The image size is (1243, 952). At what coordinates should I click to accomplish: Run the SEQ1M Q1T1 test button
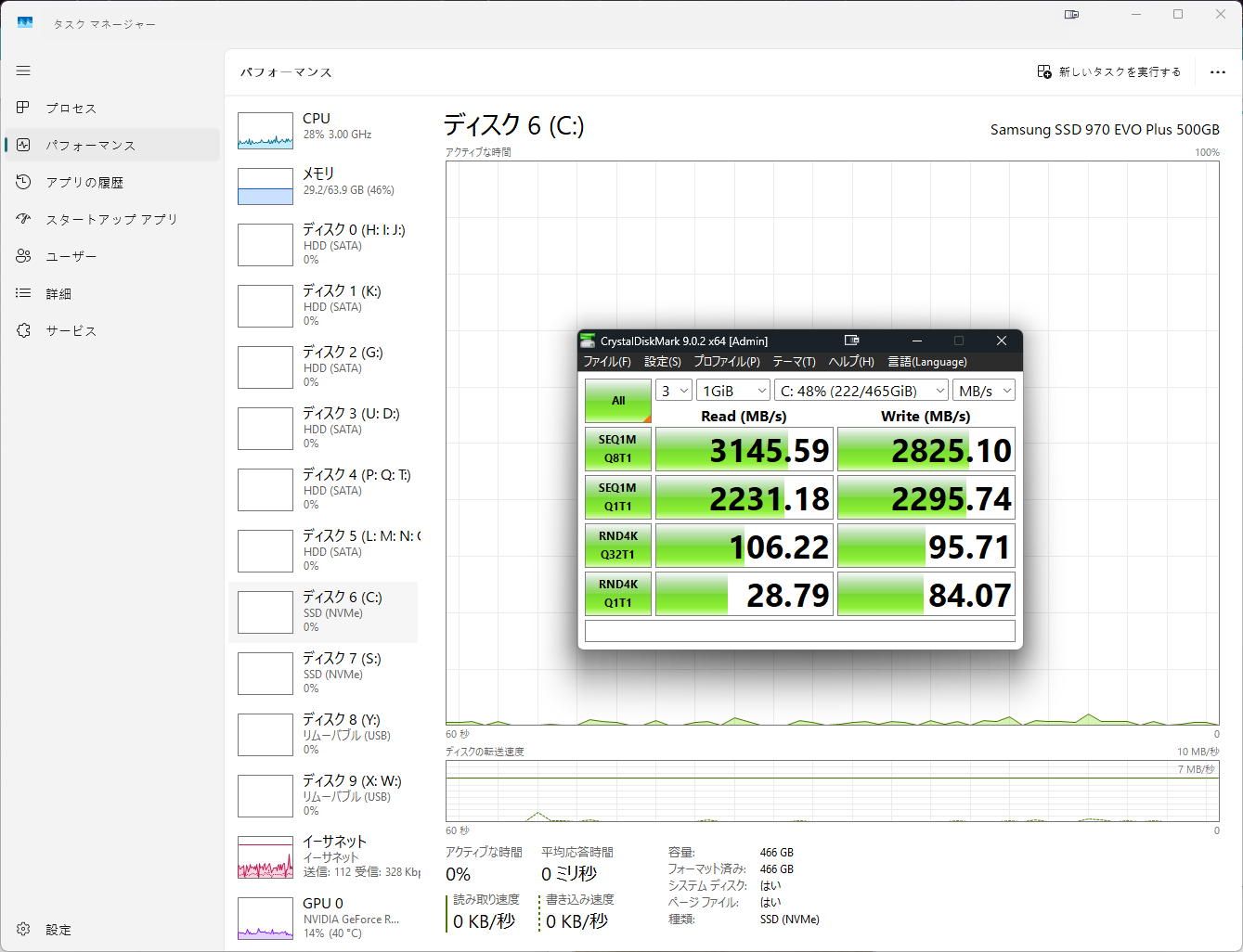click(618, 497)
